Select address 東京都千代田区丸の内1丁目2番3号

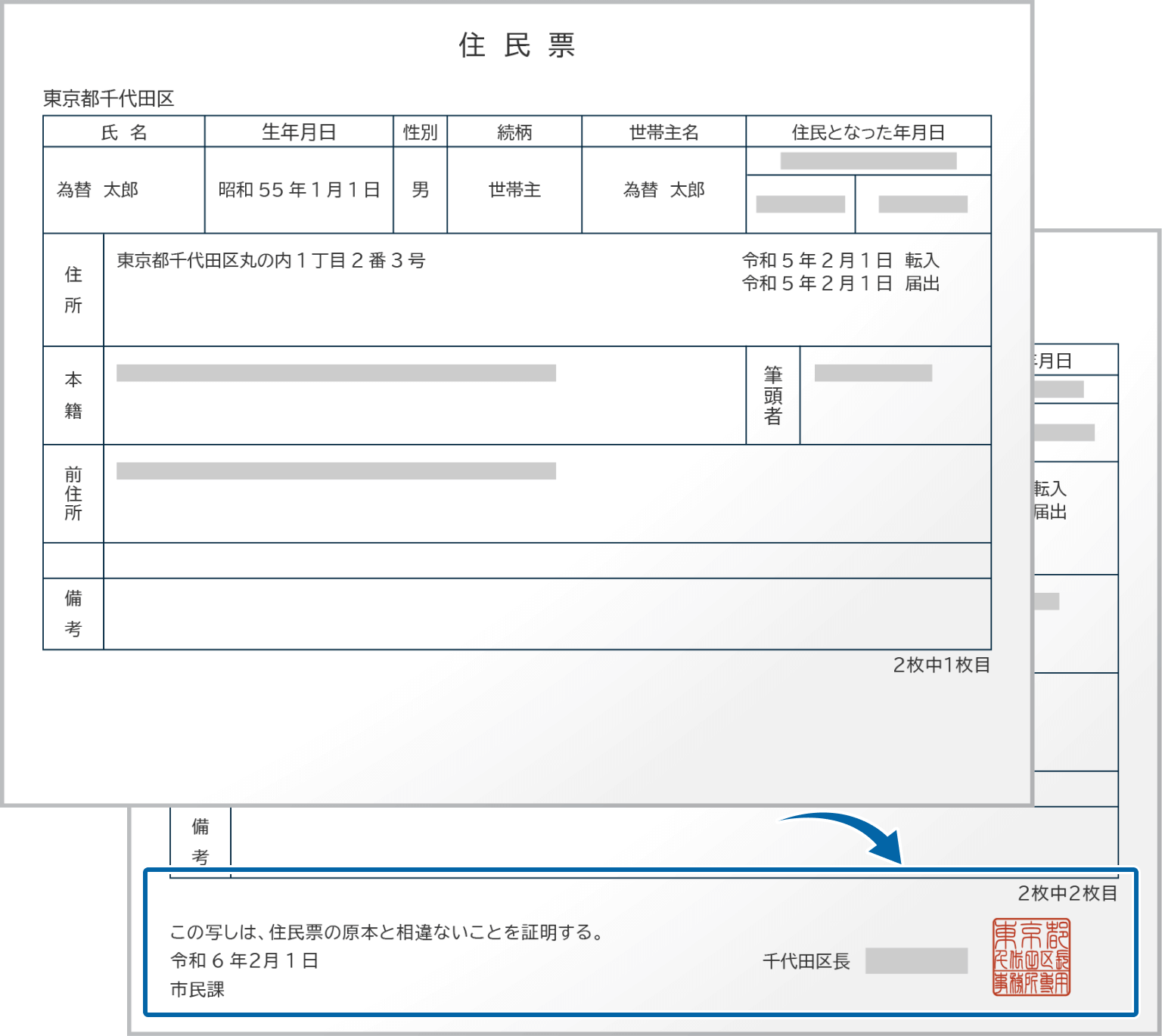272,261
